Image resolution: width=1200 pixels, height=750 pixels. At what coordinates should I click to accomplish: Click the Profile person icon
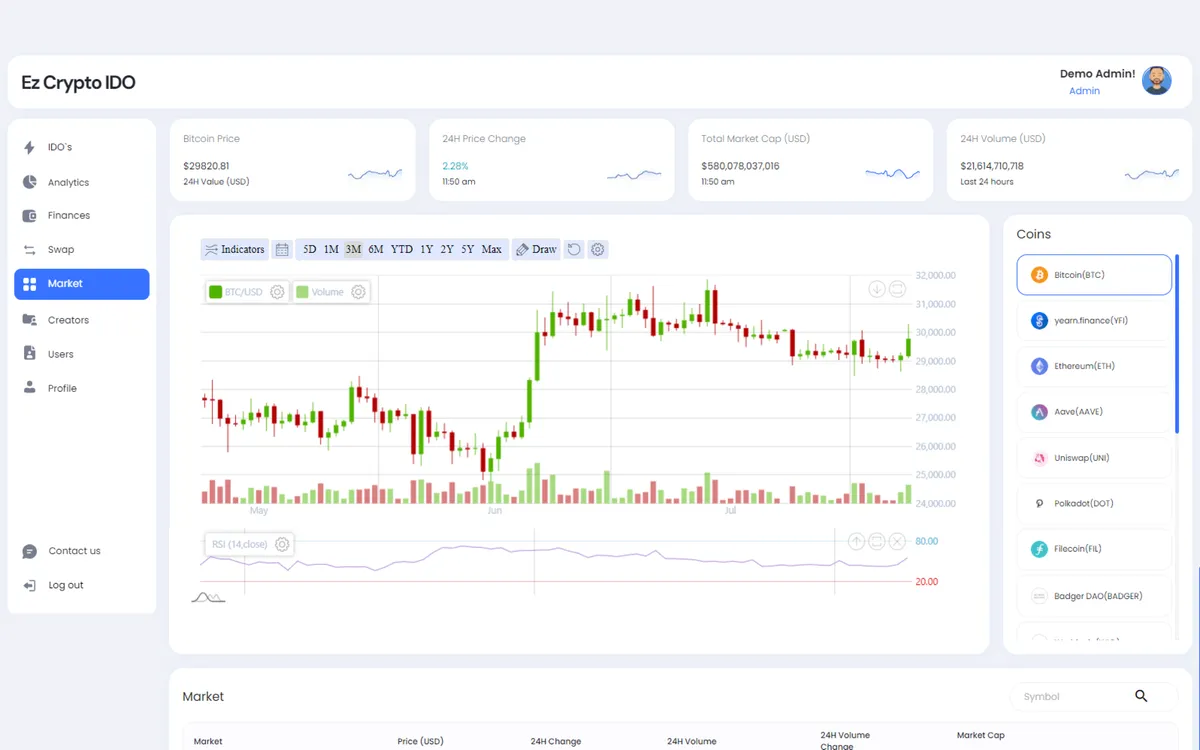(x=29, y=388)
